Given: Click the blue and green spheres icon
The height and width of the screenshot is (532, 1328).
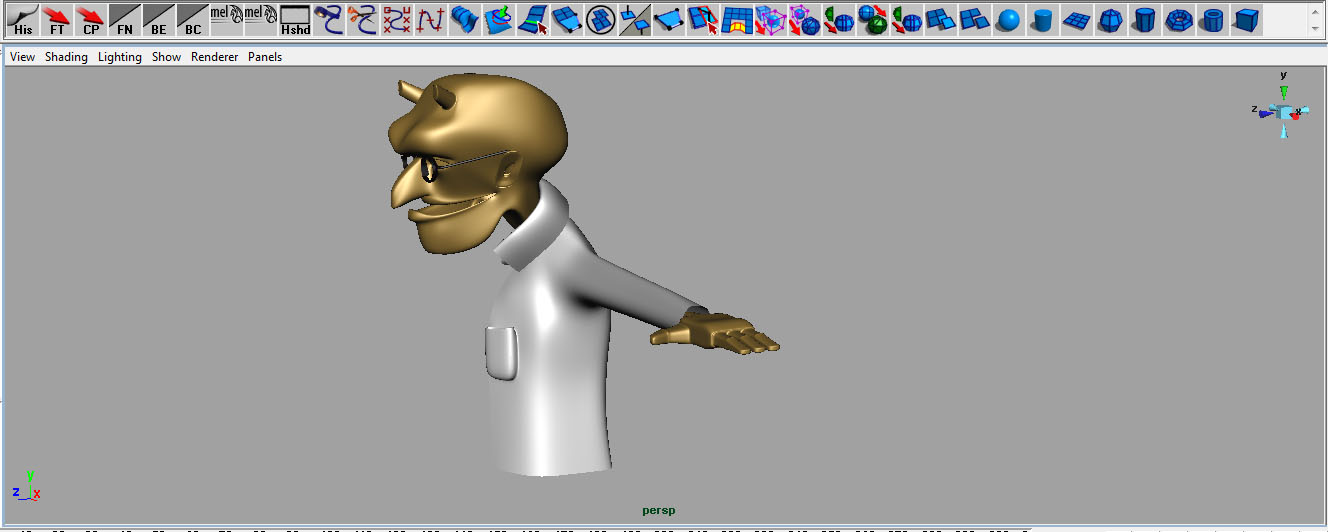Looking at the screenshot, I should [x=873, y=20].
